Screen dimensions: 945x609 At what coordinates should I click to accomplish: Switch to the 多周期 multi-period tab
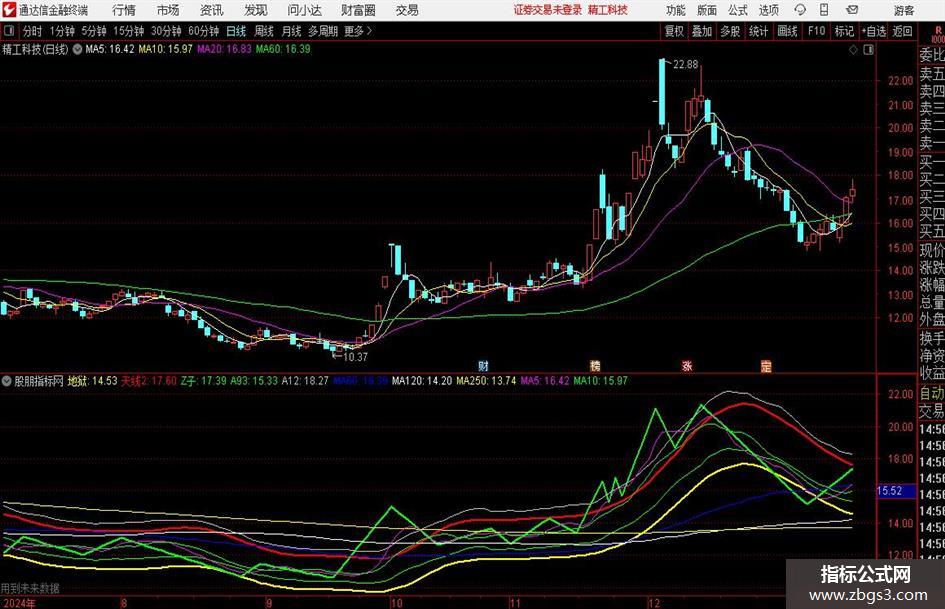(323, 31)
